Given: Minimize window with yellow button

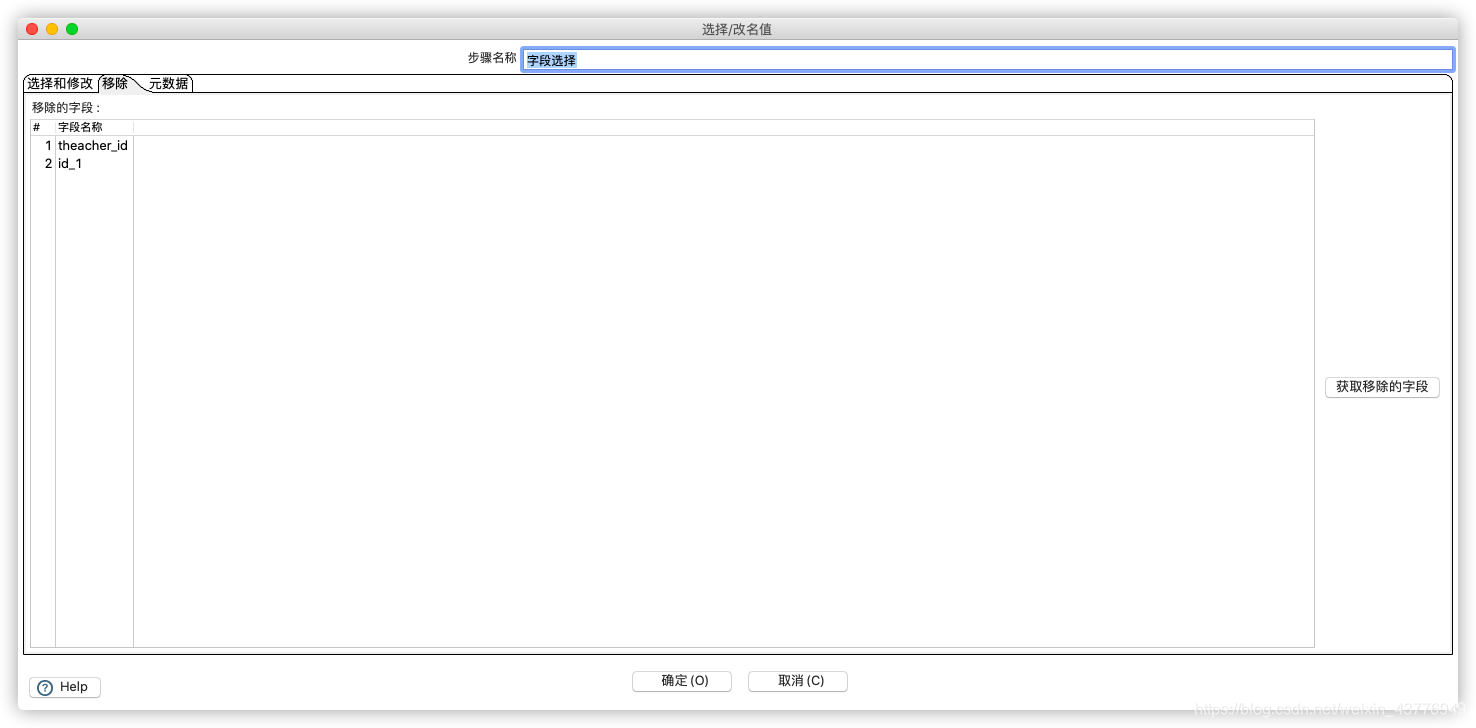Looking at the screenshot, I should click(52, 29).
